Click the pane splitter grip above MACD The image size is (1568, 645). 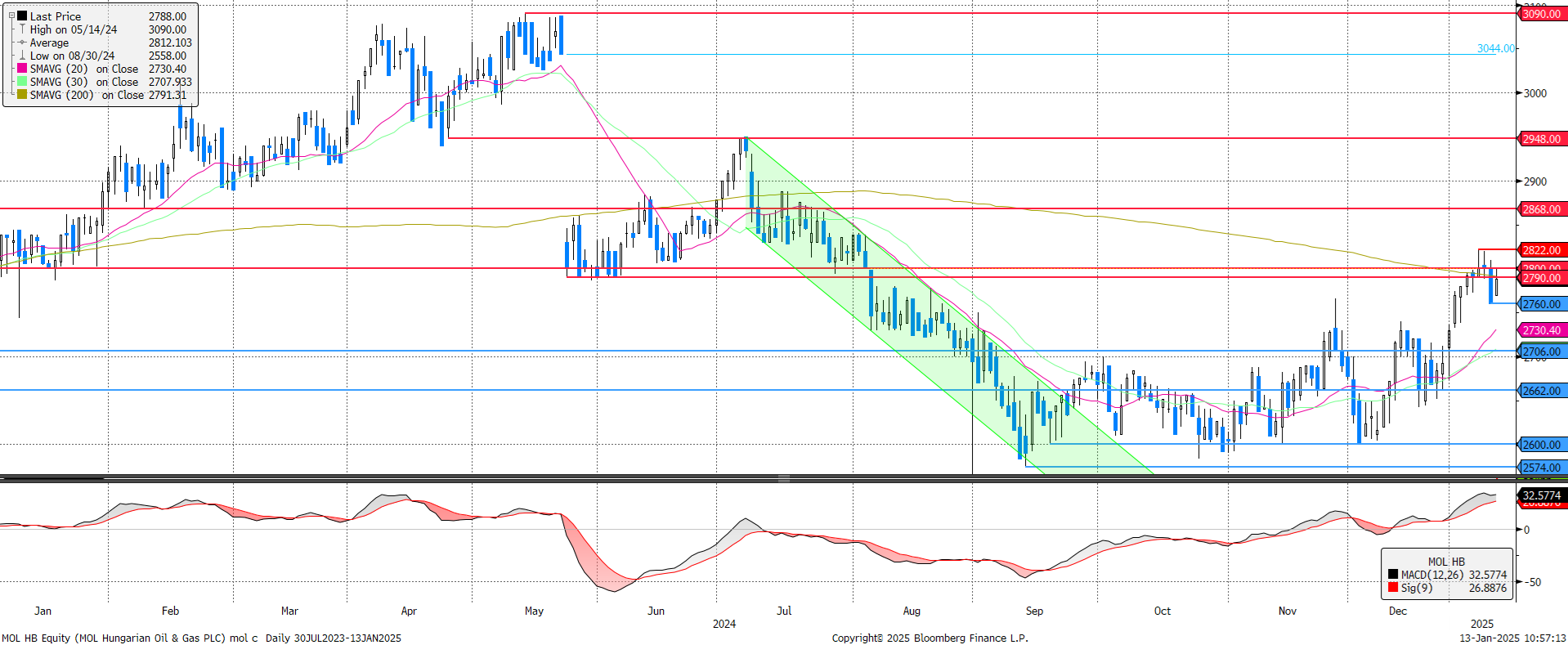784,478
